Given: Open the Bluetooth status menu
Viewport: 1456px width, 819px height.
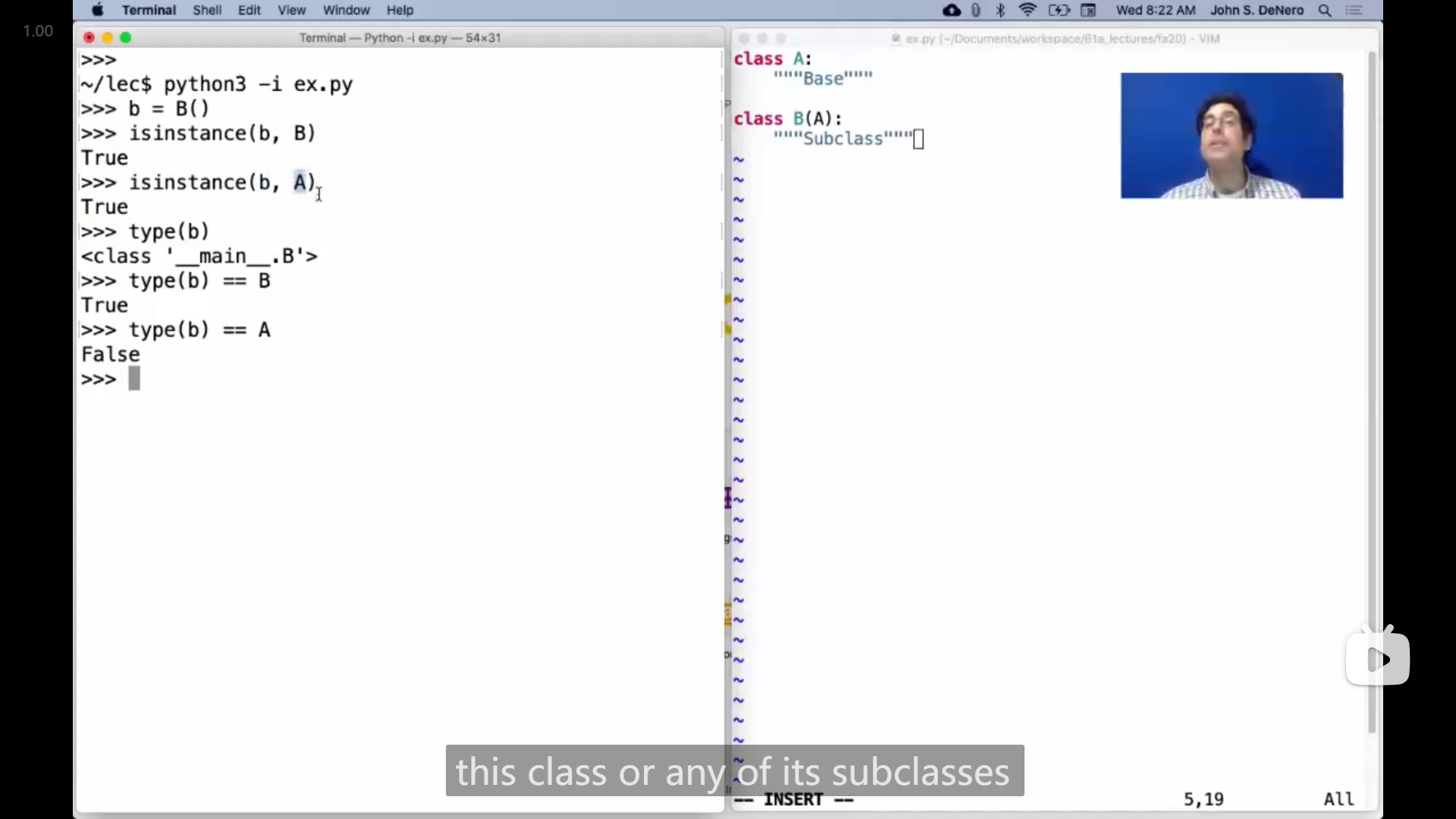Looking at the screenshot, I should point(1000,10).
